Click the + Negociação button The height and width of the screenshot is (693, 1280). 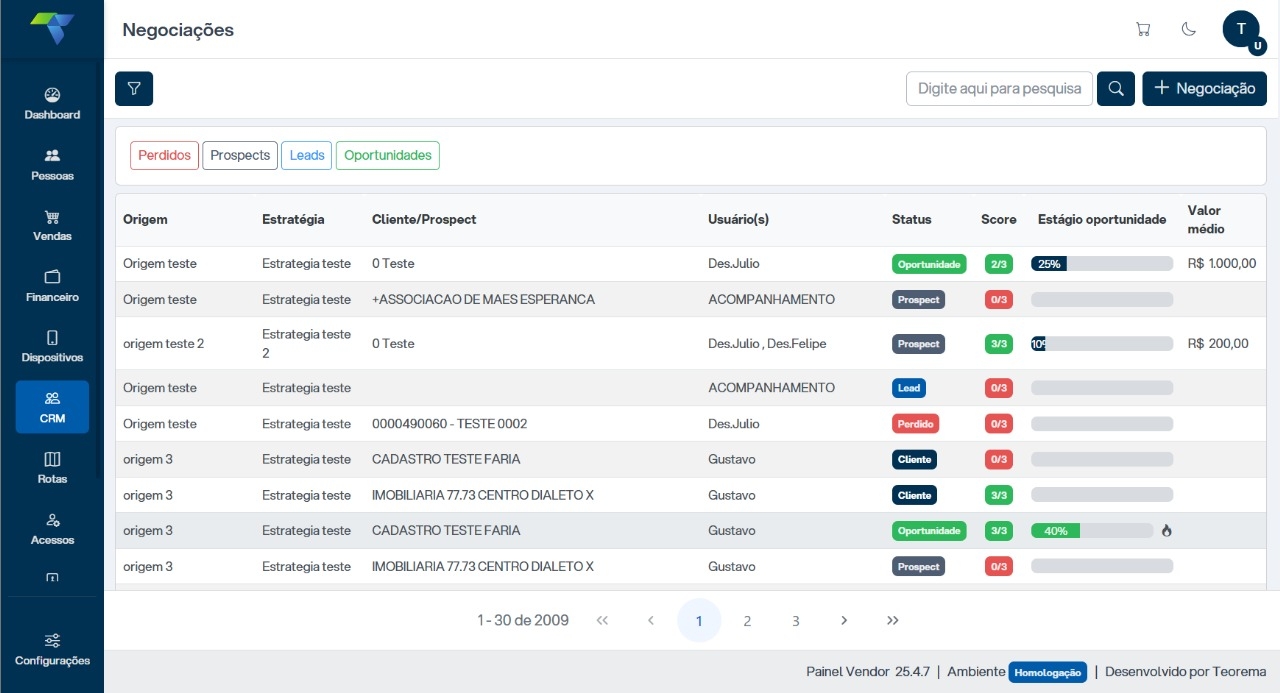(x=1204, y=88)
